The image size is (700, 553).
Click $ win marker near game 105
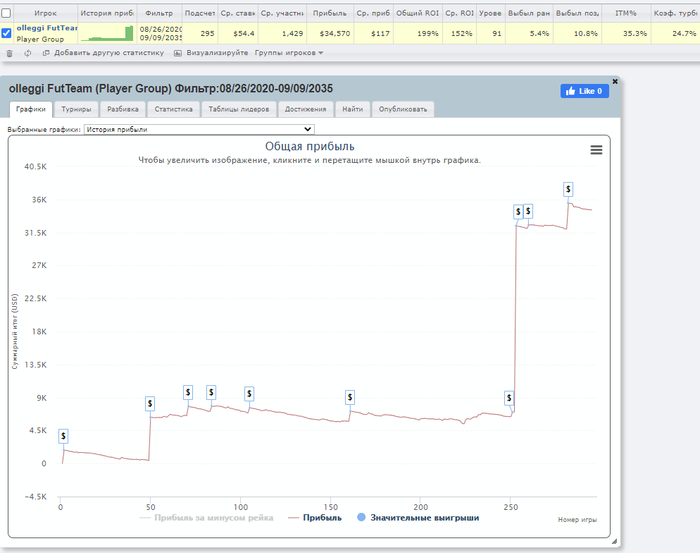[249, 393]
